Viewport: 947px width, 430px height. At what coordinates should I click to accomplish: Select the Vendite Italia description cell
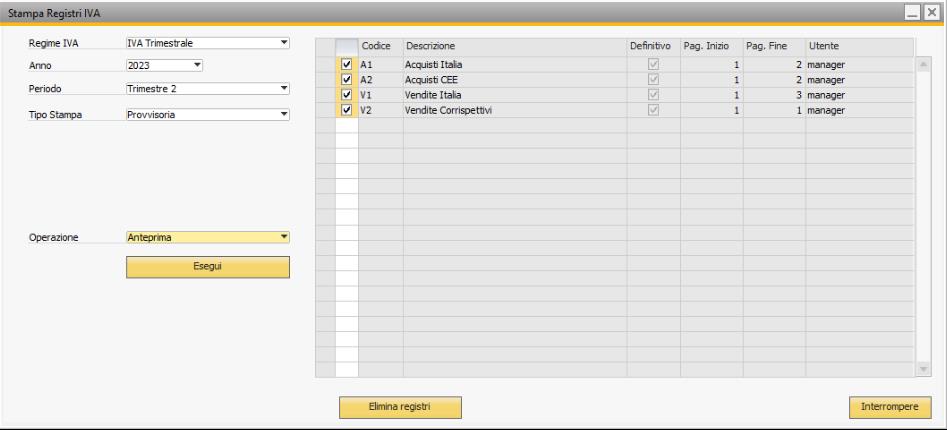(x=515, y=95)
